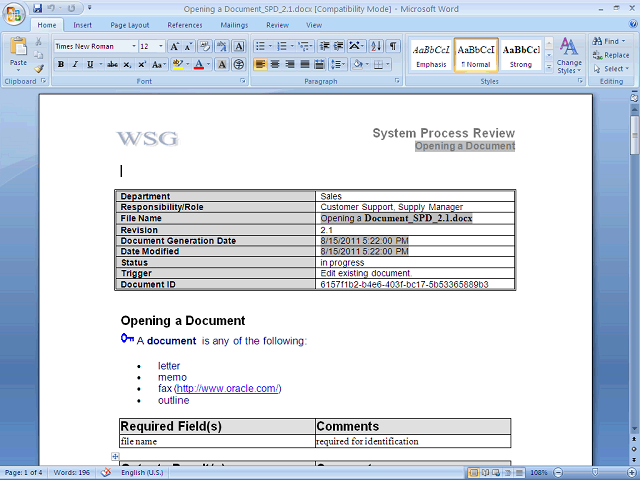Image resolution: width=640 pixels, height=480 pixels.
Task: Switch to Web Layout view
Action: [496, 473]
